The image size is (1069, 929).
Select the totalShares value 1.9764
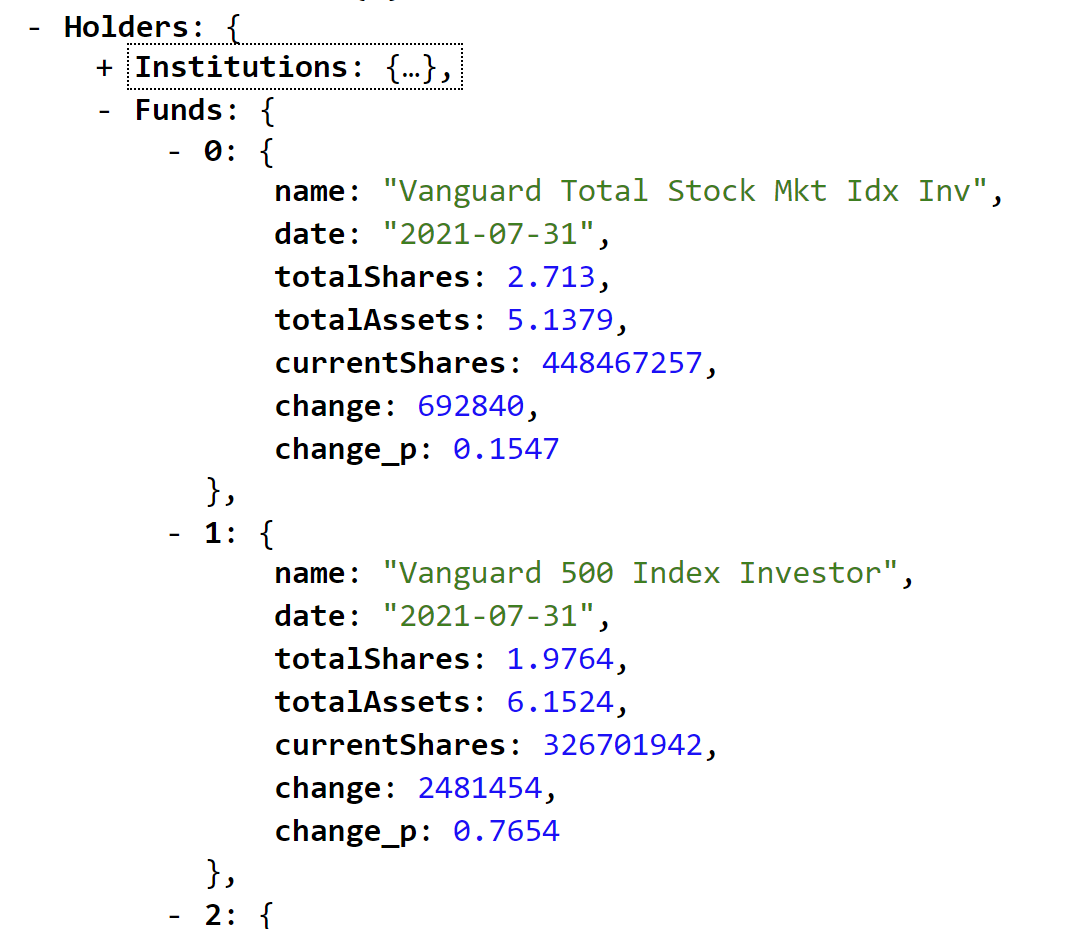560,659
